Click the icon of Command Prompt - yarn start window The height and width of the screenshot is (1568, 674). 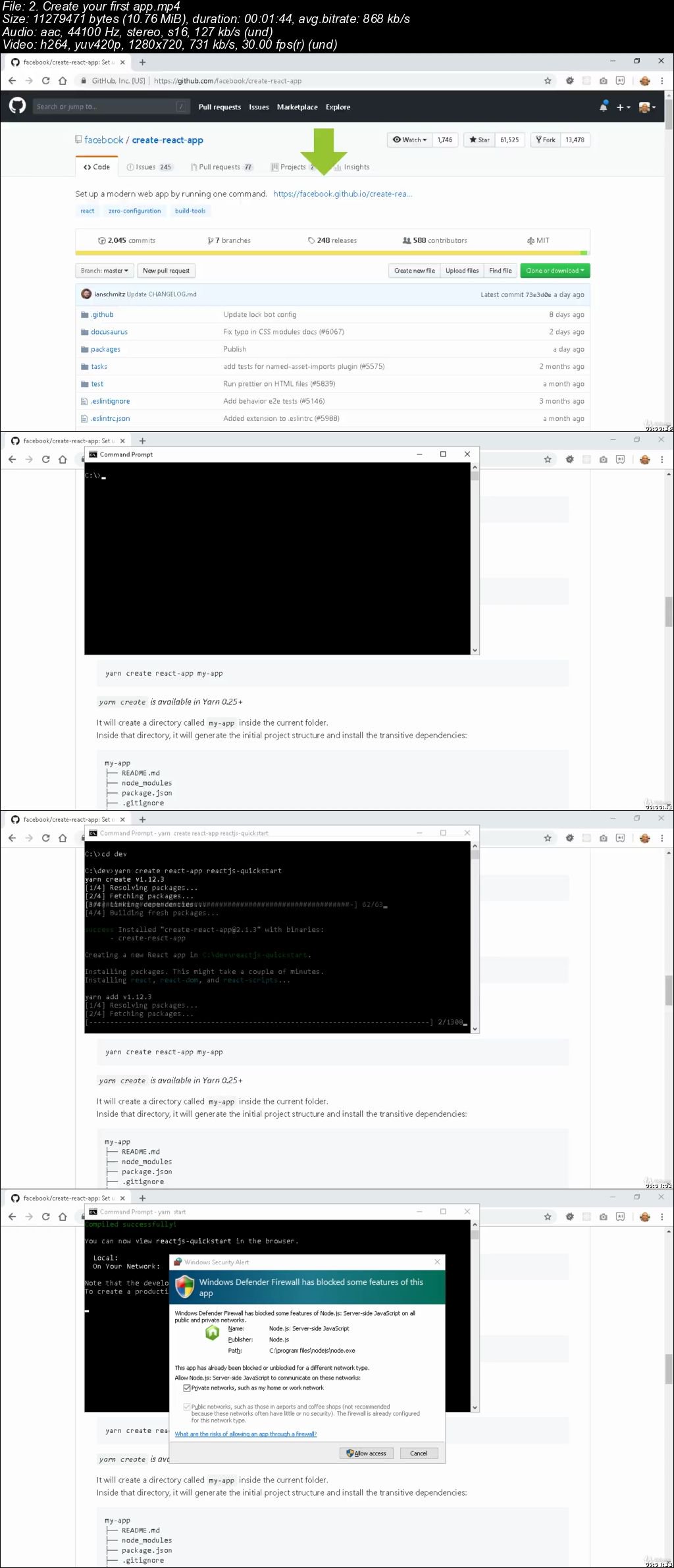93,1212
